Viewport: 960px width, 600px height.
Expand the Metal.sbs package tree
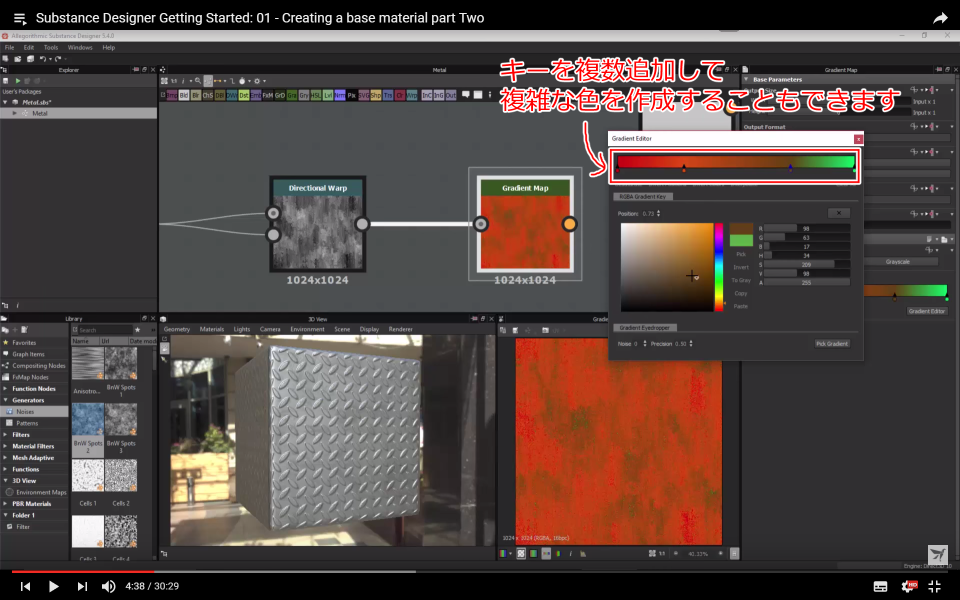(x=6, y=102)
